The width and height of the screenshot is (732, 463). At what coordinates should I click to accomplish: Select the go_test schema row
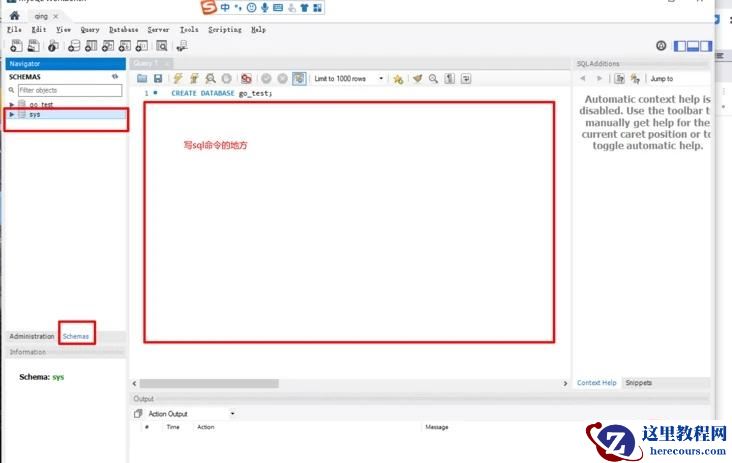click(66, 105)
